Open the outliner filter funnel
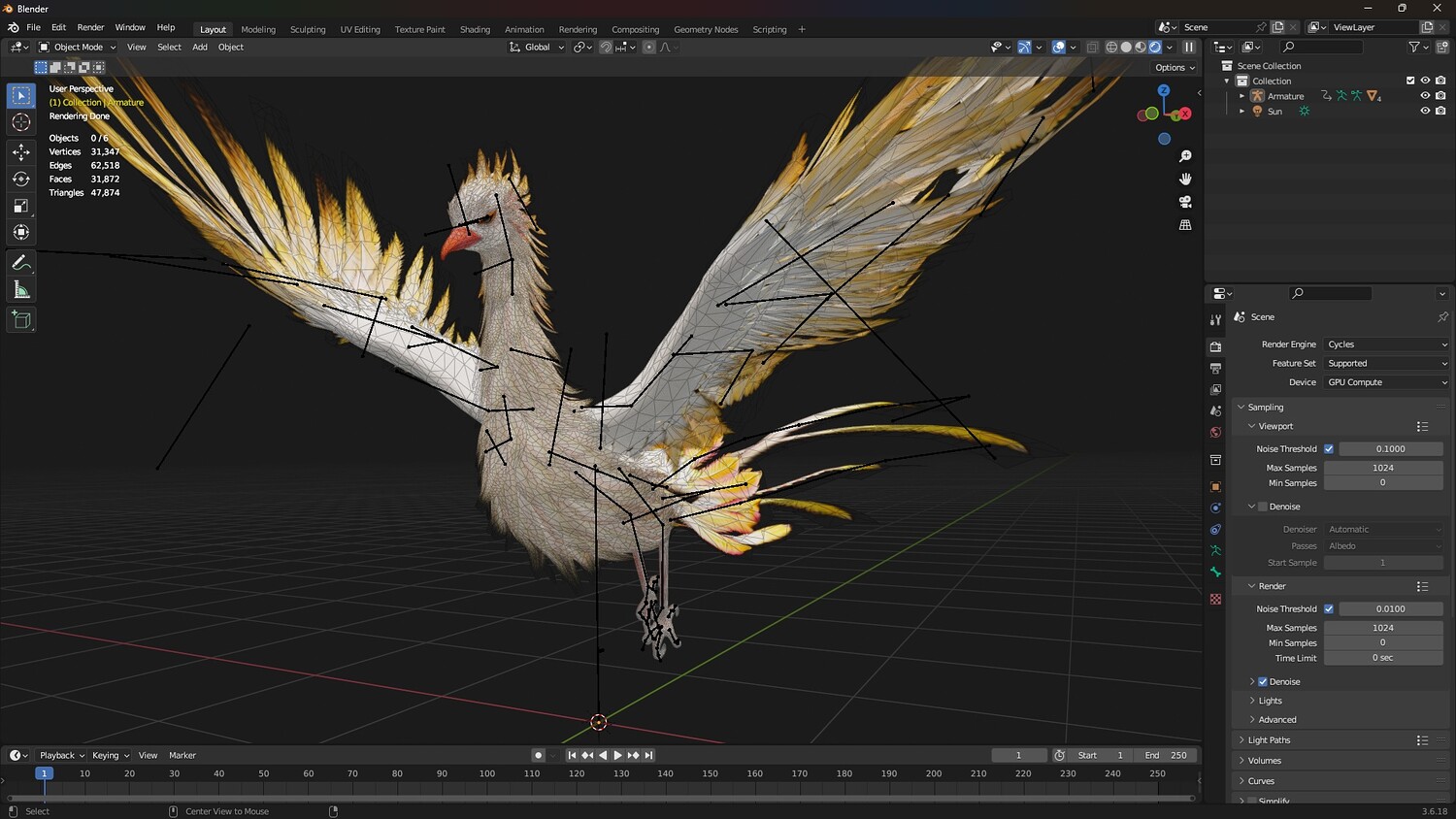The width and height of the screenshot is (1456, 819). click(x=1414, y=47)
